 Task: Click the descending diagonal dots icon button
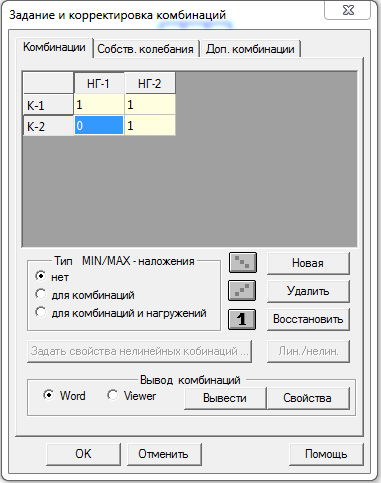[x=243, y=262]
